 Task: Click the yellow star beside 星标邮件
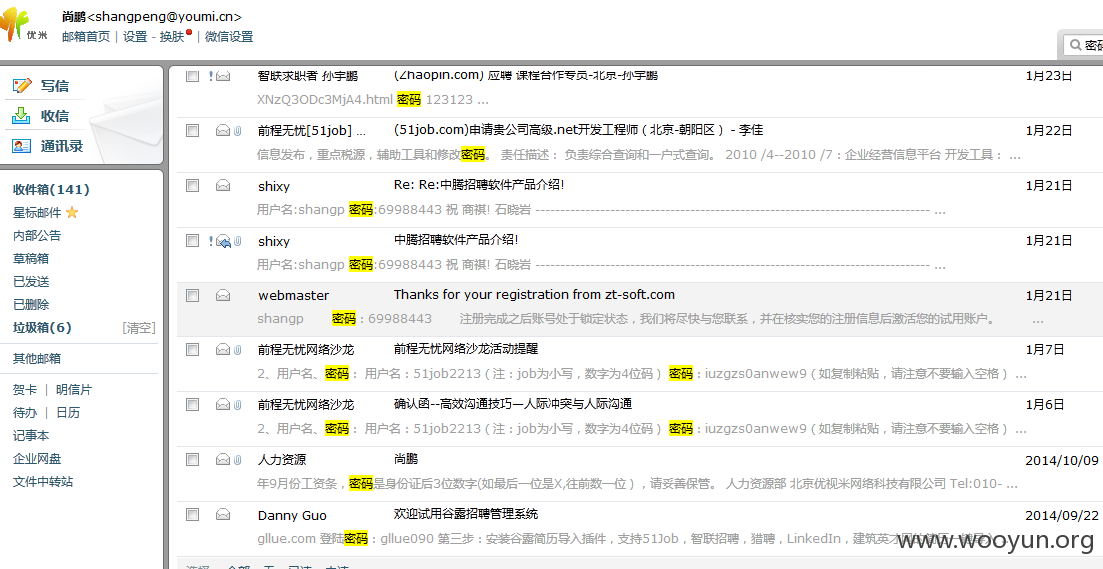click(72, 212)
